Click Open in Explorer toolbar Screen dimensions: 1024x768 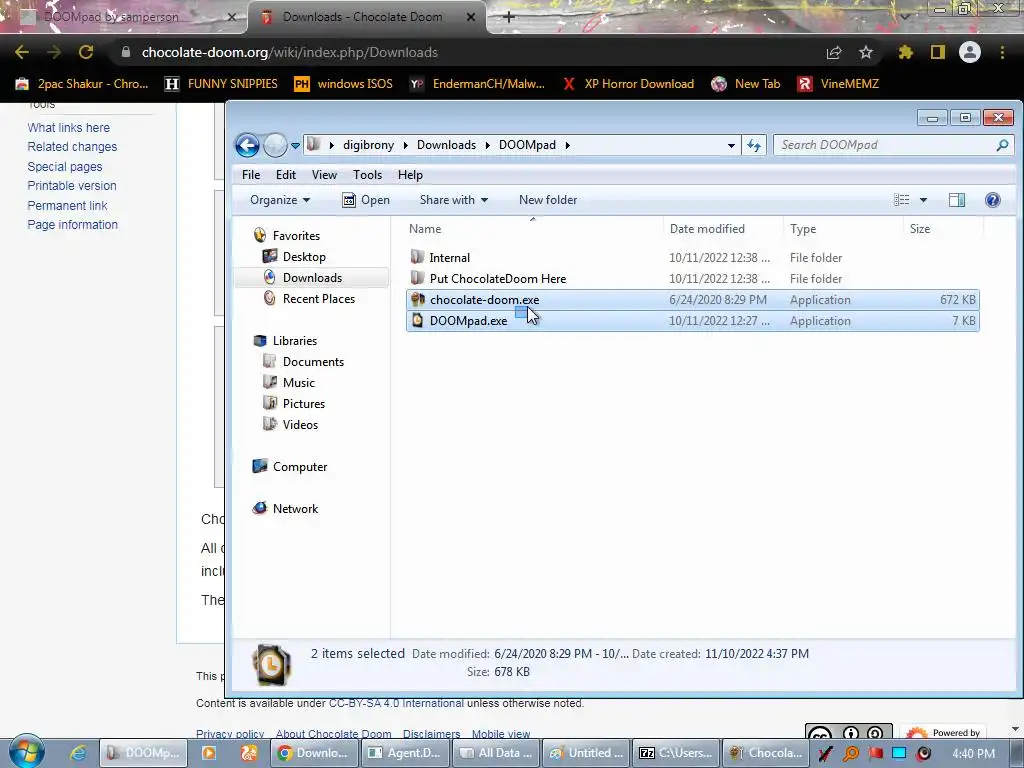(366, 200)
